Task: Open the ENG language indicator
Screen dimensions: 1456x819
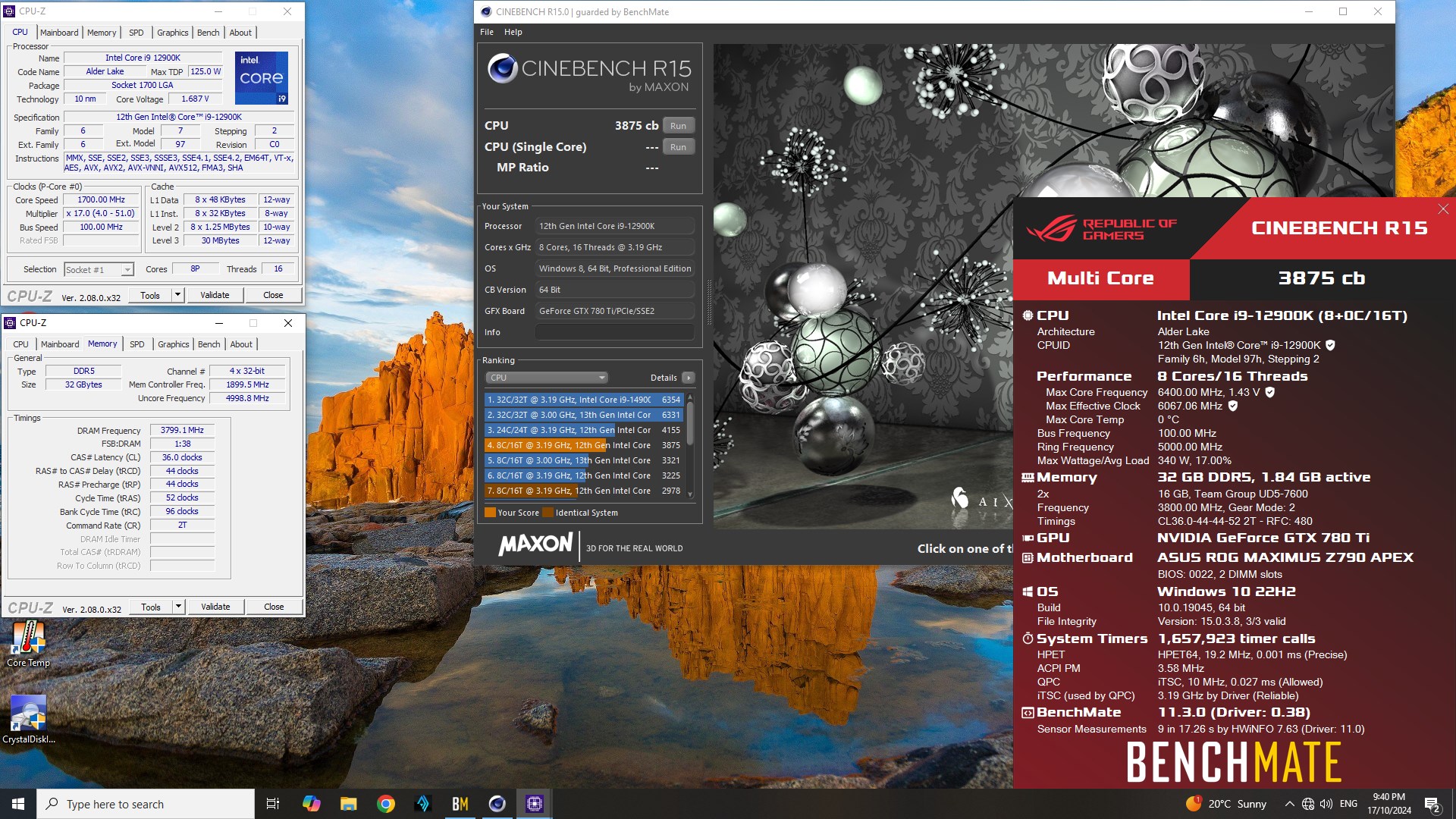Action: pyautogui.click(x=1348, y=804)
